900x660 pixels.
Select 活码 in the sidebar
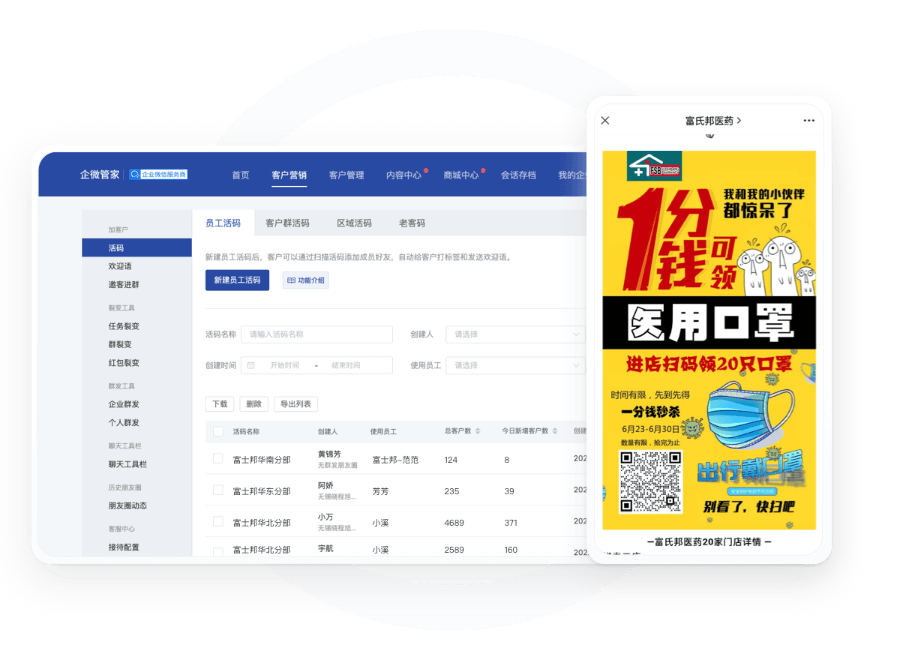(x=137, y=247)
